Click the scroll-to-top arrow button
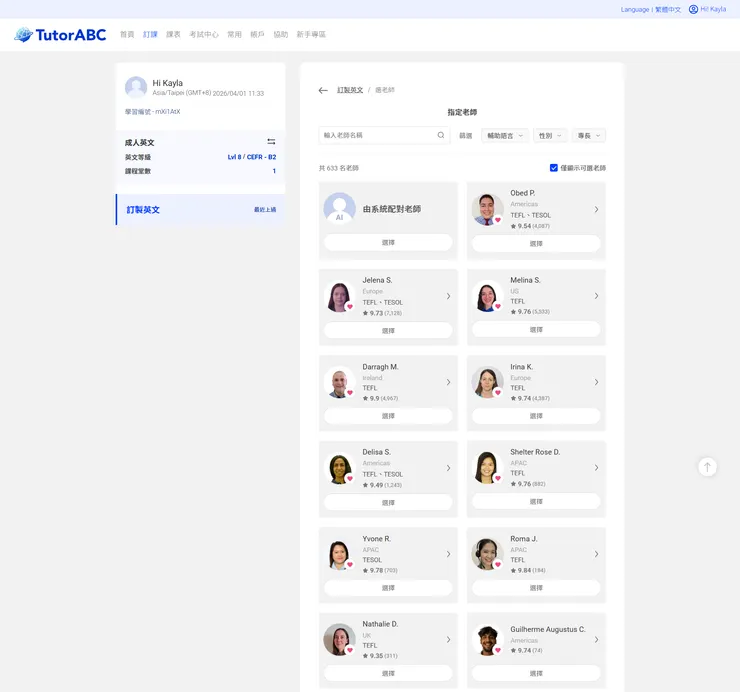This screenshot has width=740, height=692. click(707, 467)
